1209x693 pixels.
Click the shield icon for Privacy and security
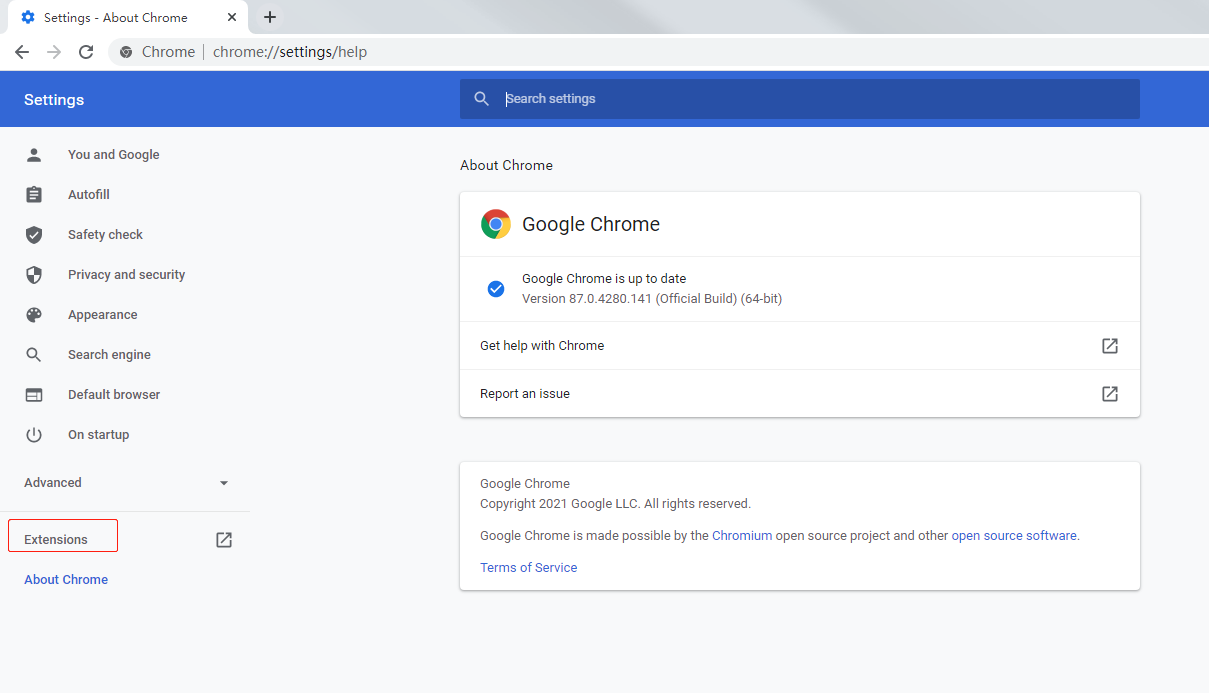tap(34, 275)
